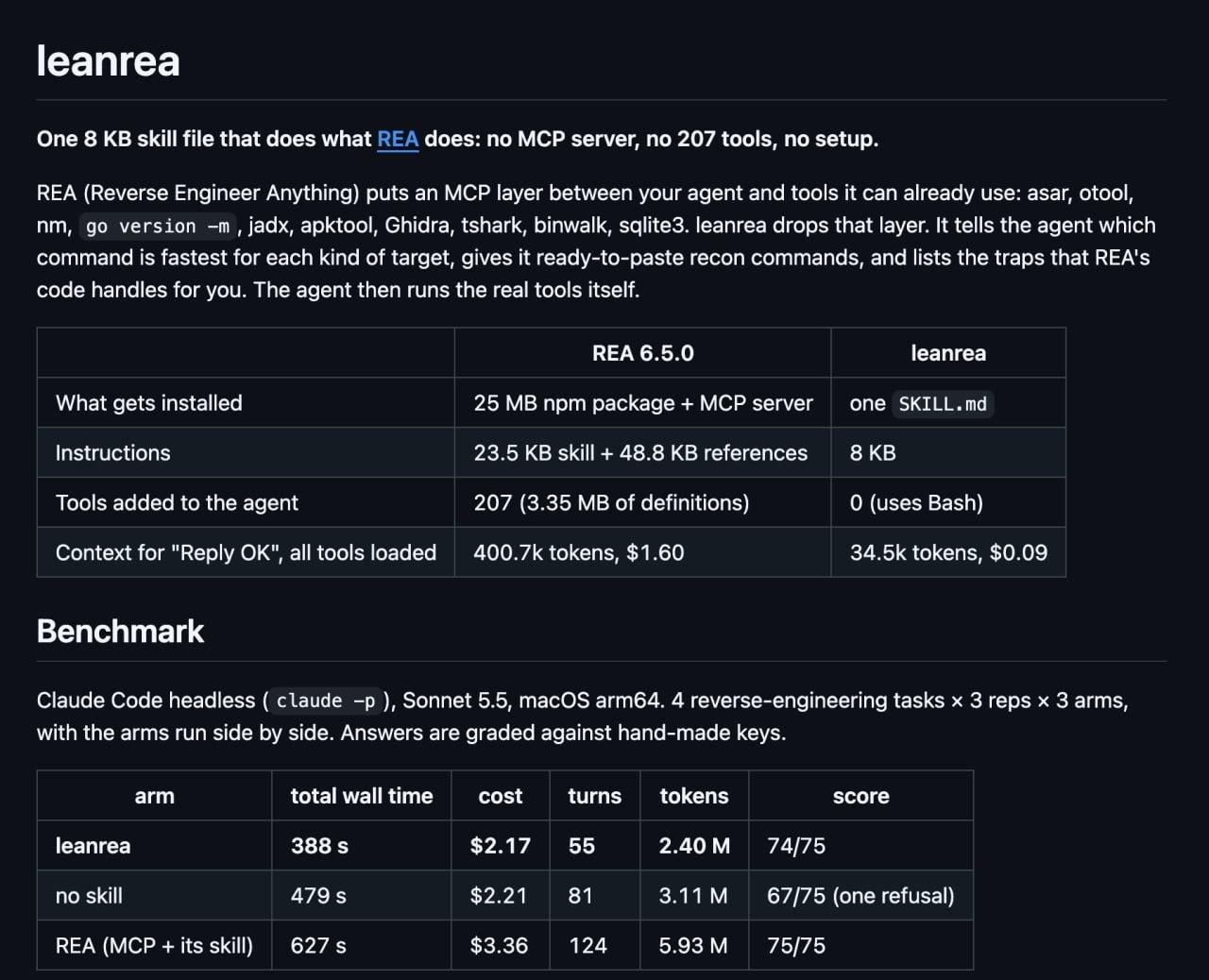Click the leanrea column header in first table
The width and height of the screenshot is (1209, 980).
[948, 353]
